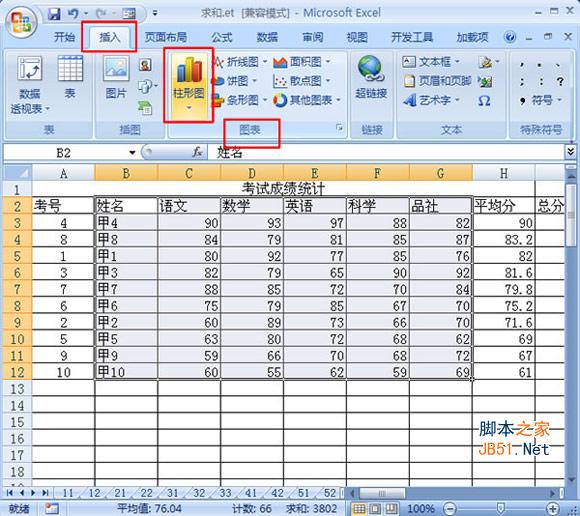Select all cells with corner button
This screenshot has width=580, height=516.
pyautogui.click(x=17, y=173)
